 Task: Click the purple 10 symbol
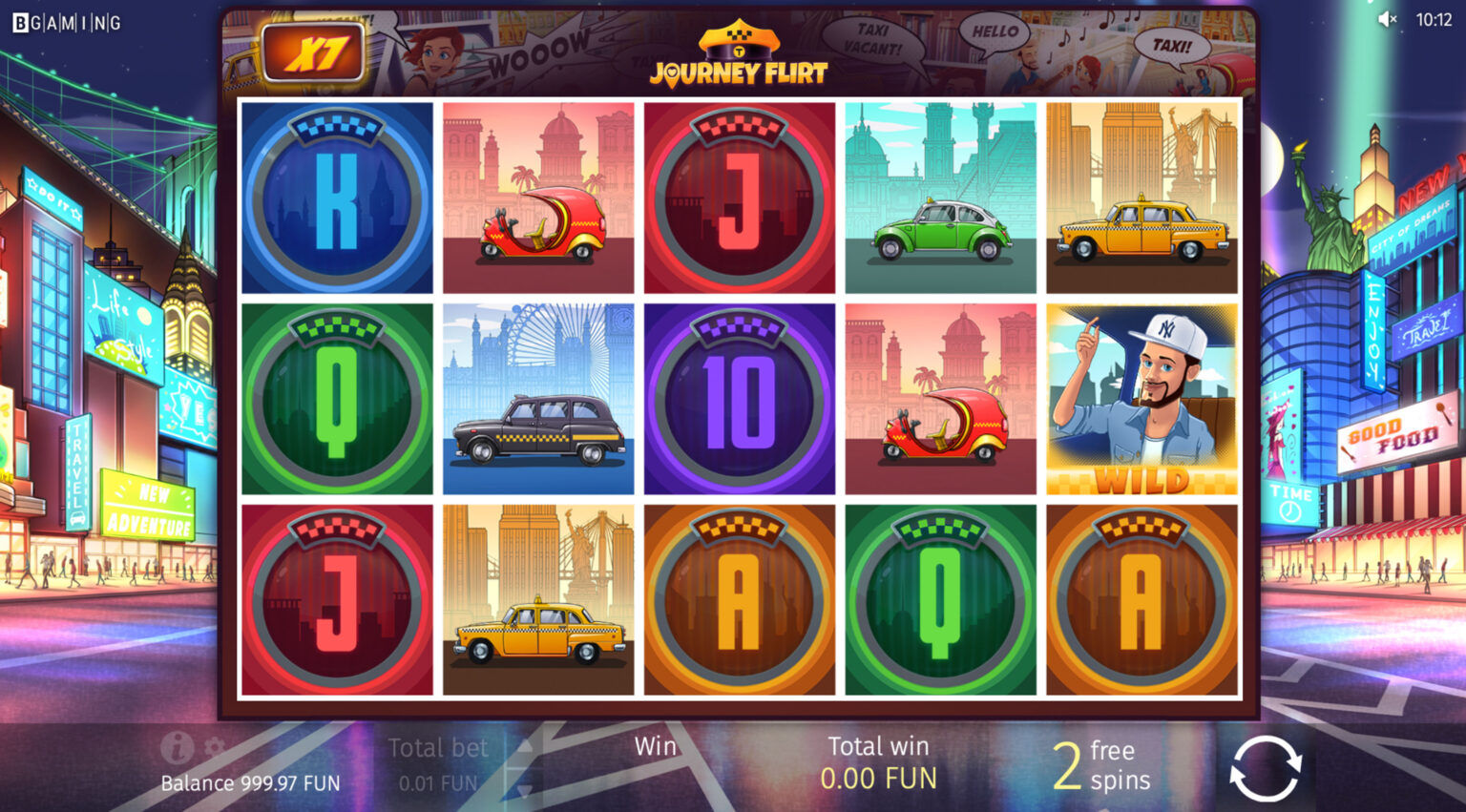coord(740,399)
